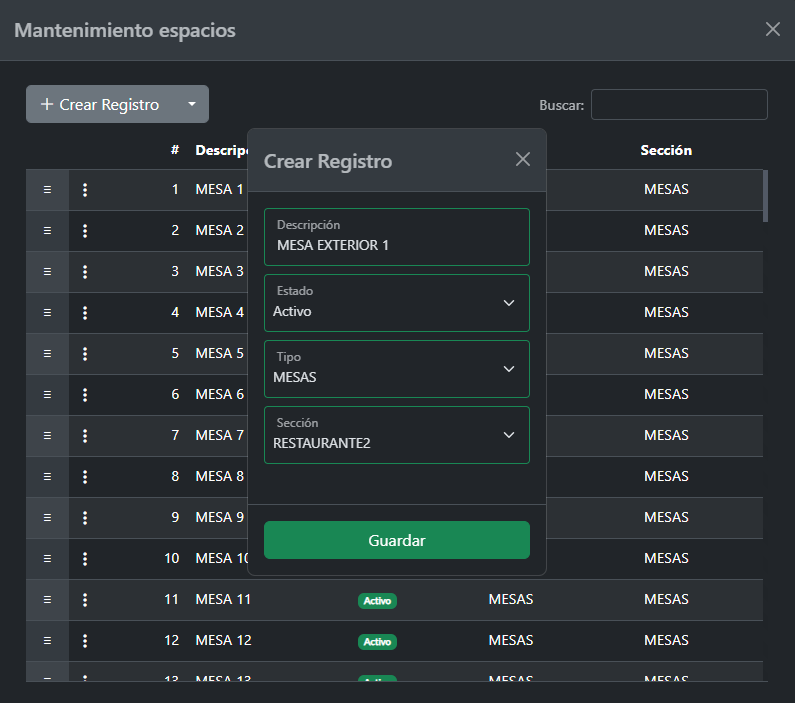Open the Sección dropdown showing RESTAURANTE2
Image resolution: width=795 pixels, height=703 pixels.
pyautogui.click(x=397, y=435)
